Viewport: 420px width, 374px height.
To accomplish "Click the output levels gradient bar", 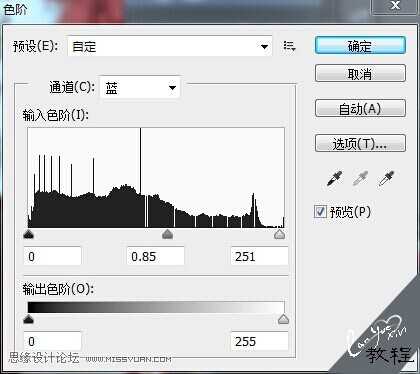I will pos(156,307).
